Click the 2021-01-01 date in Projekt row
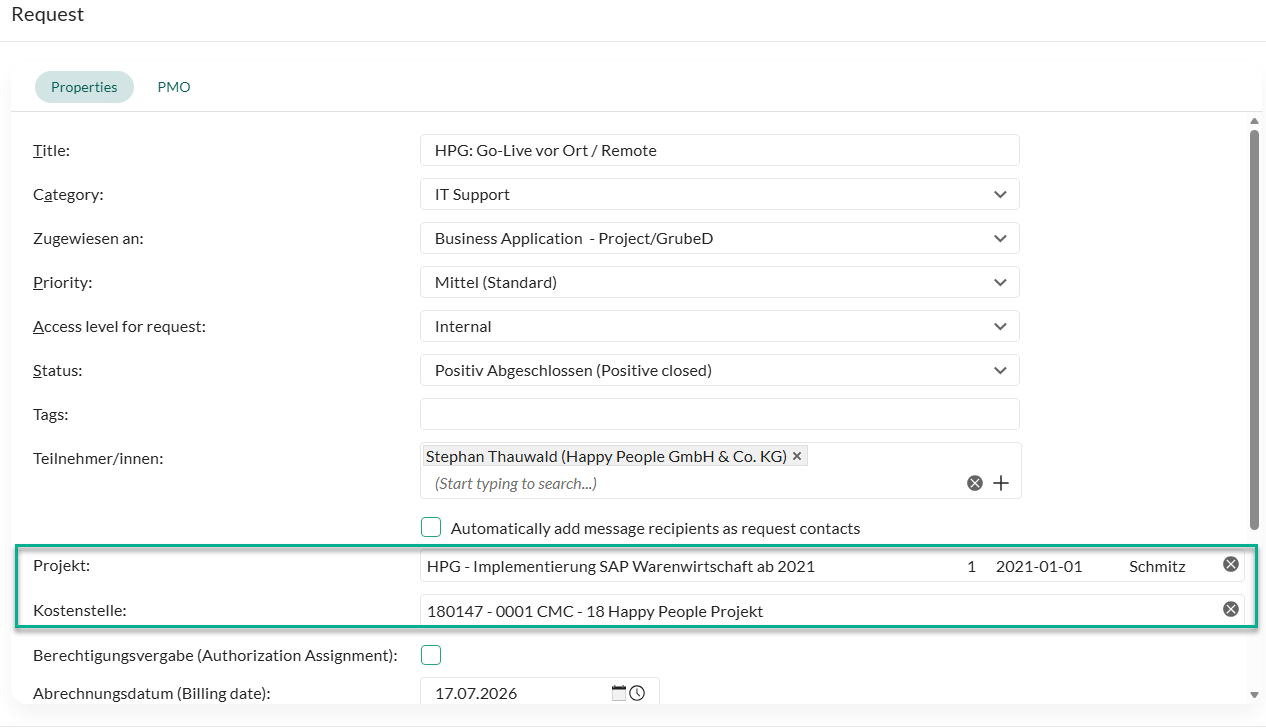Screen dimensions: 1266x728 (1039, 566)
